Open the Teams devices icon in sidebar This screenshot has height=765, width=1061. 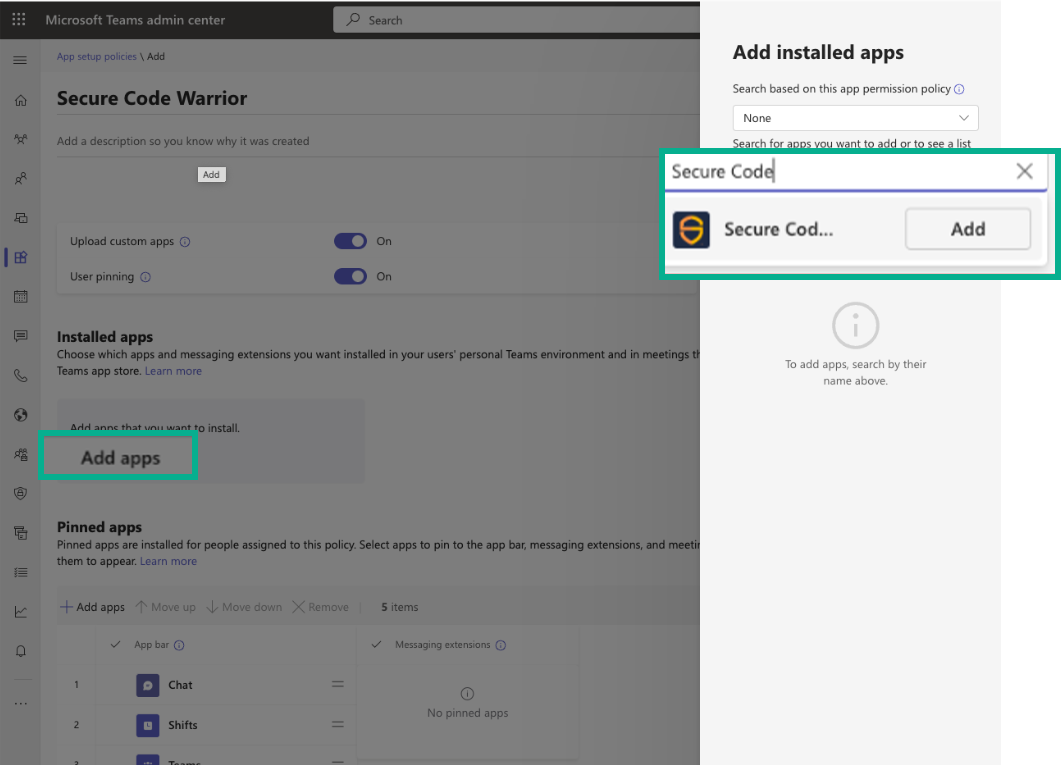click(x=21, y=218)
